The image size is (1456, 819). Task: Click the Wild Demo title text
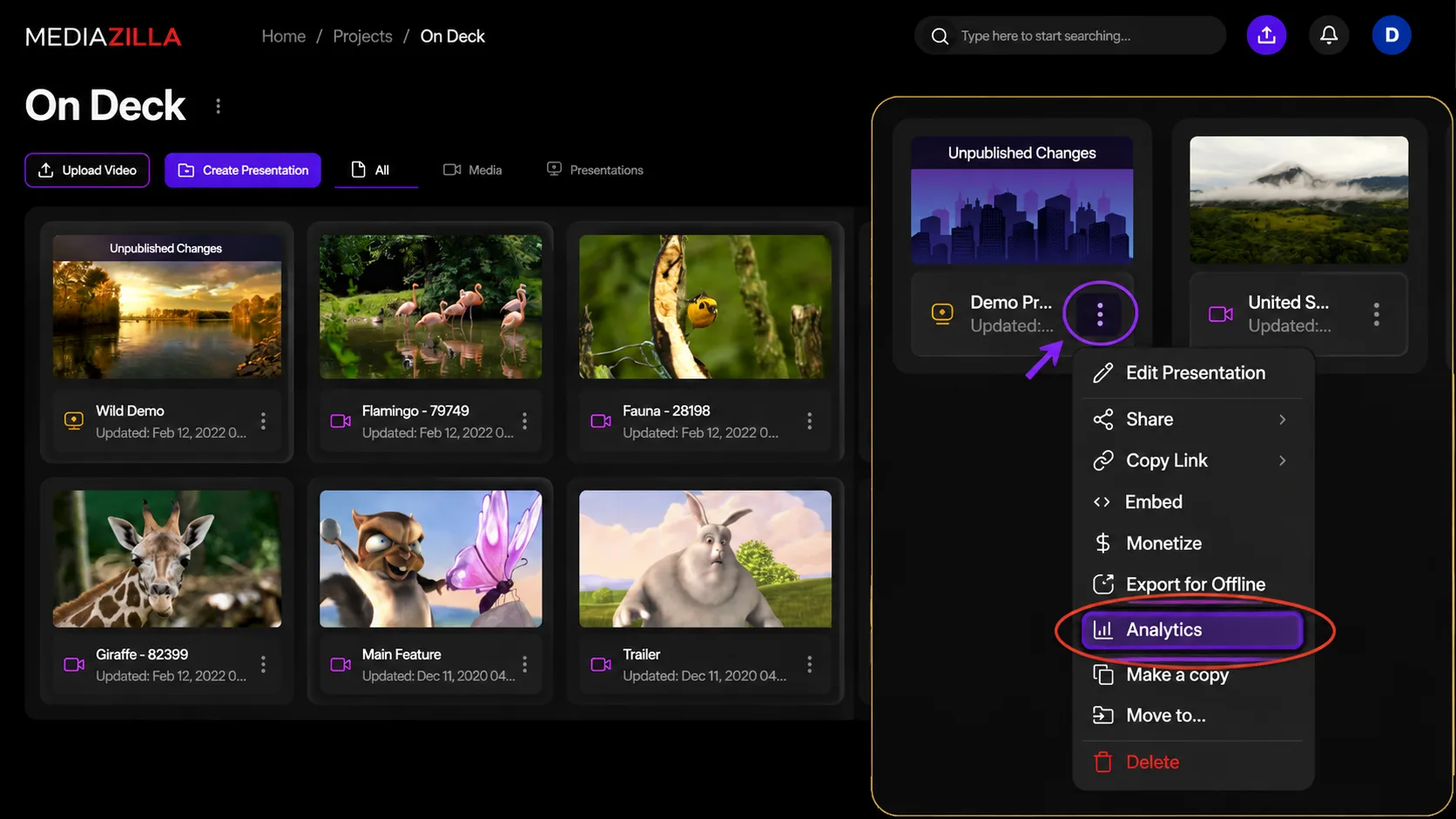coord(130,411)
